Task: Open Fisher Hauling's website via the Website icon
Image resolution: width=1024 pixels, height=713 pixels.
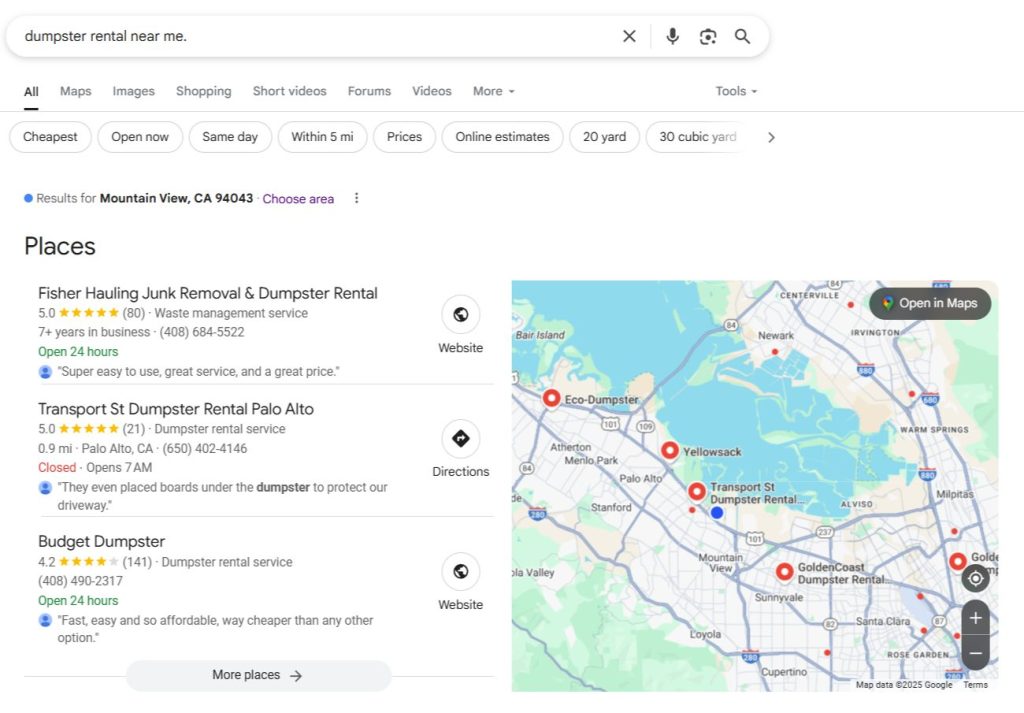Action: coord(460,313)
